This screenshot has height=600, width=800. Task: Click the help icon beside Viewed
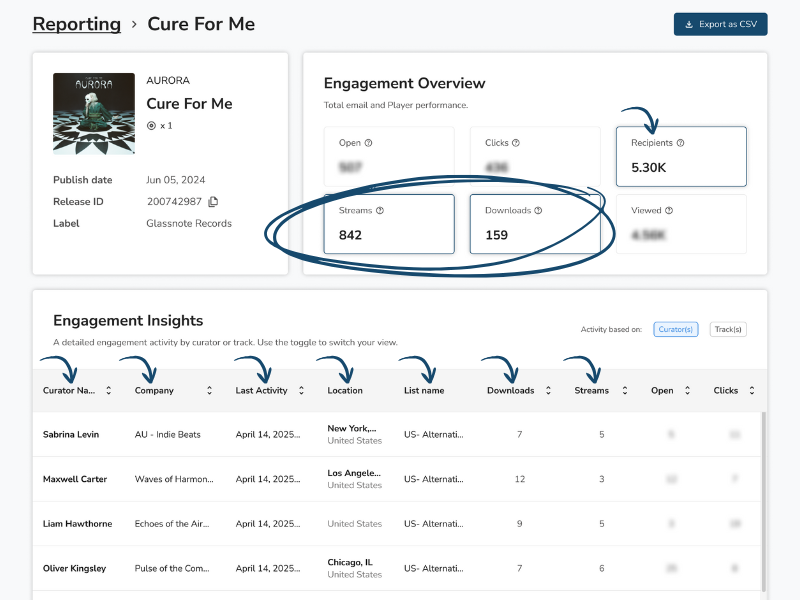tap(669, 211)
